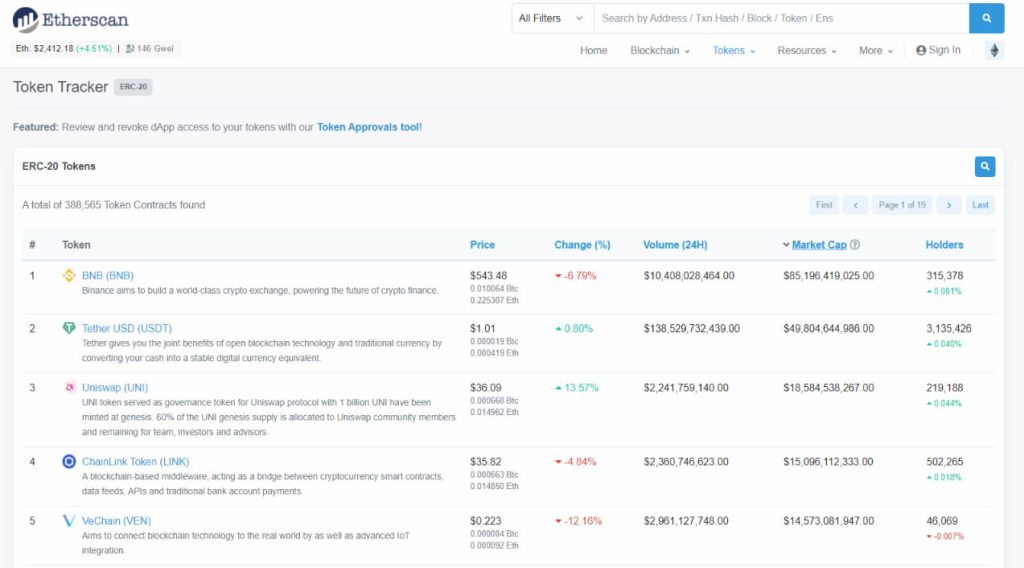The width and height of the screenshot is (1024, 568).
Task: Click ChainLink holders count 502,265
Action: click(944, 462)
